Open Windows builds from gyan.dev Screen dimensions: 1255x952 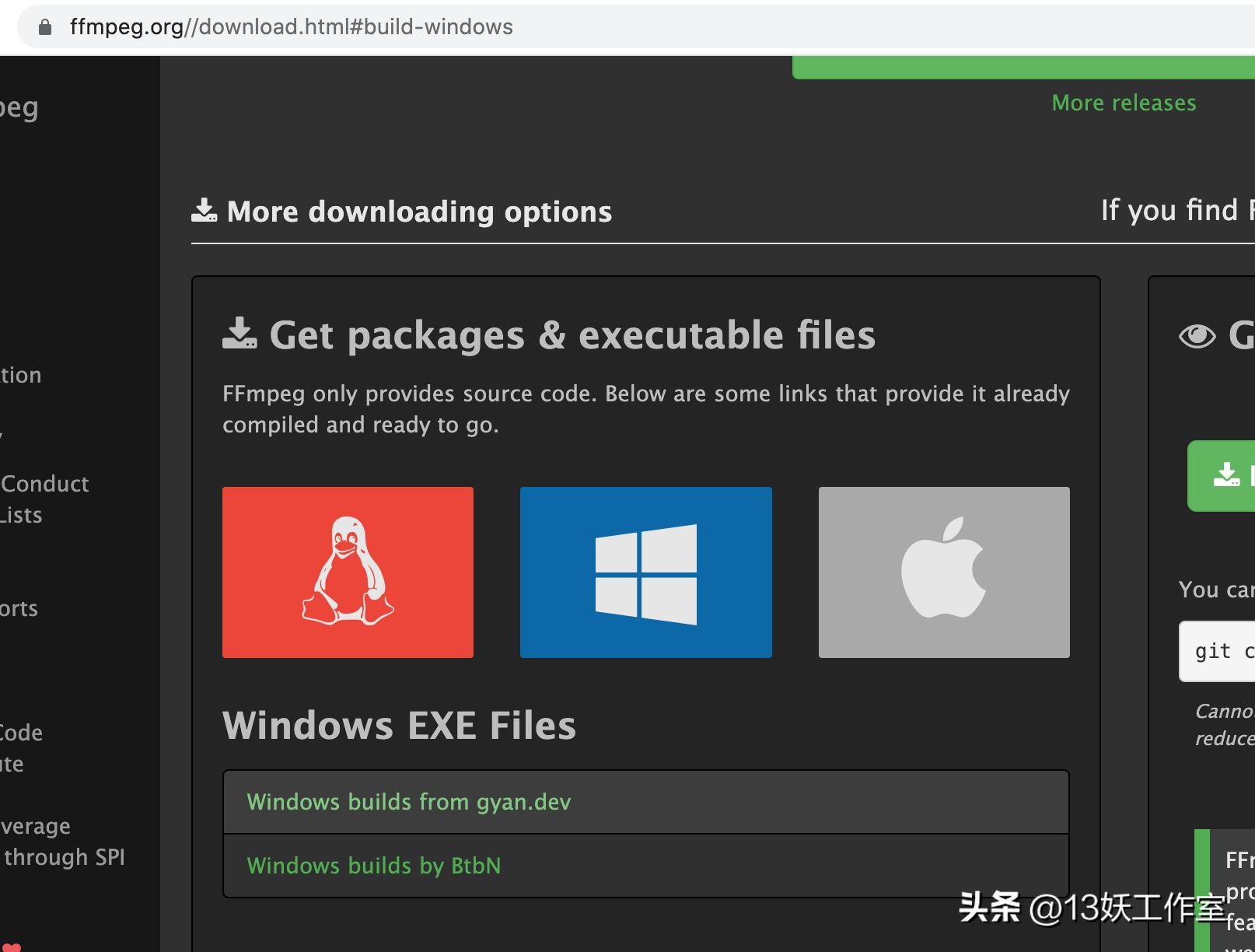(409, 802)
